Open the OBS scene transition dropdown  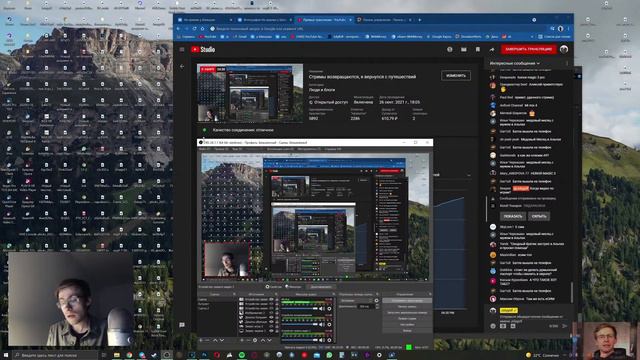[x=356, y=301]
